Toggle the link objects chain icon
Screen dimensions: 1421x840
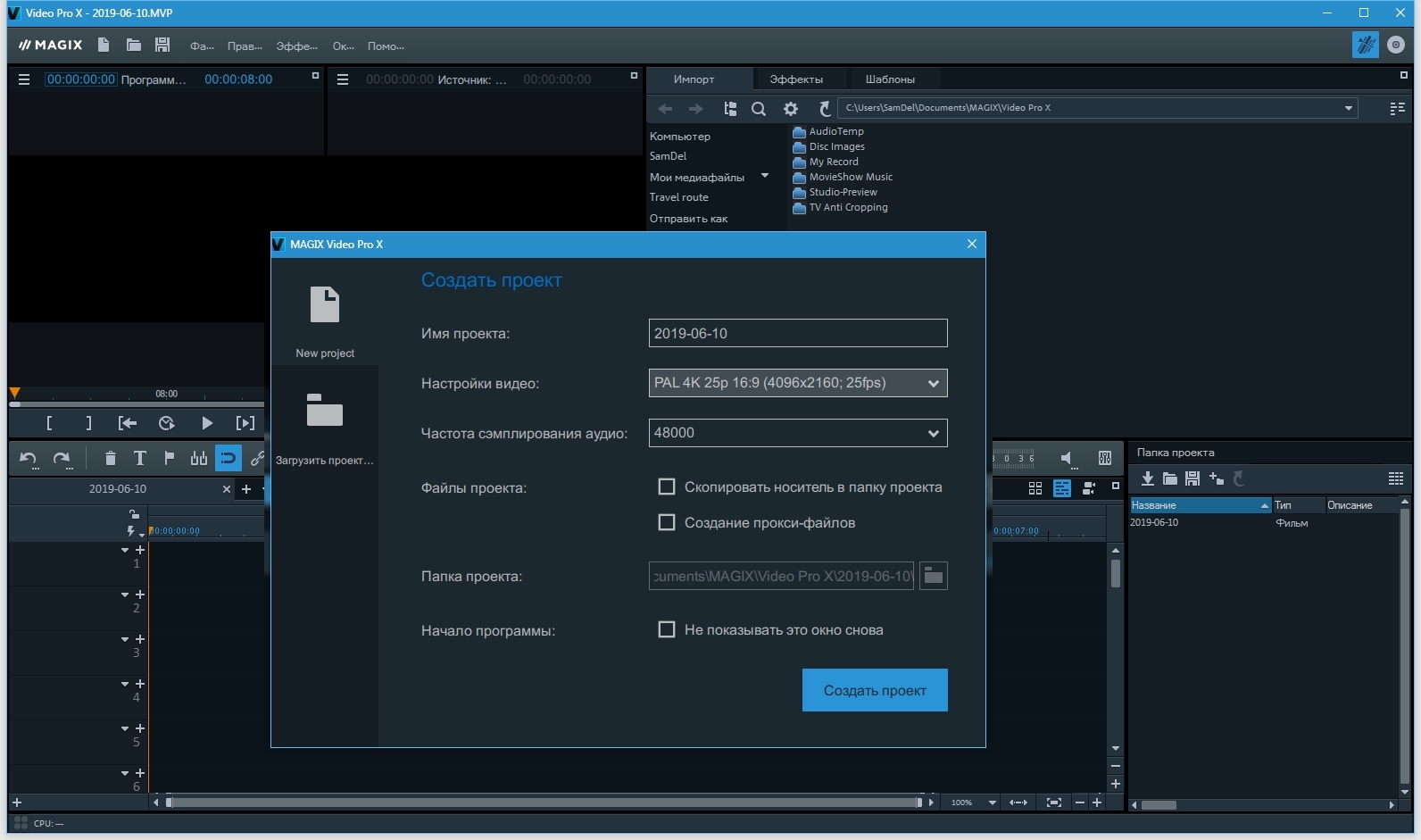tap(257, 458)
